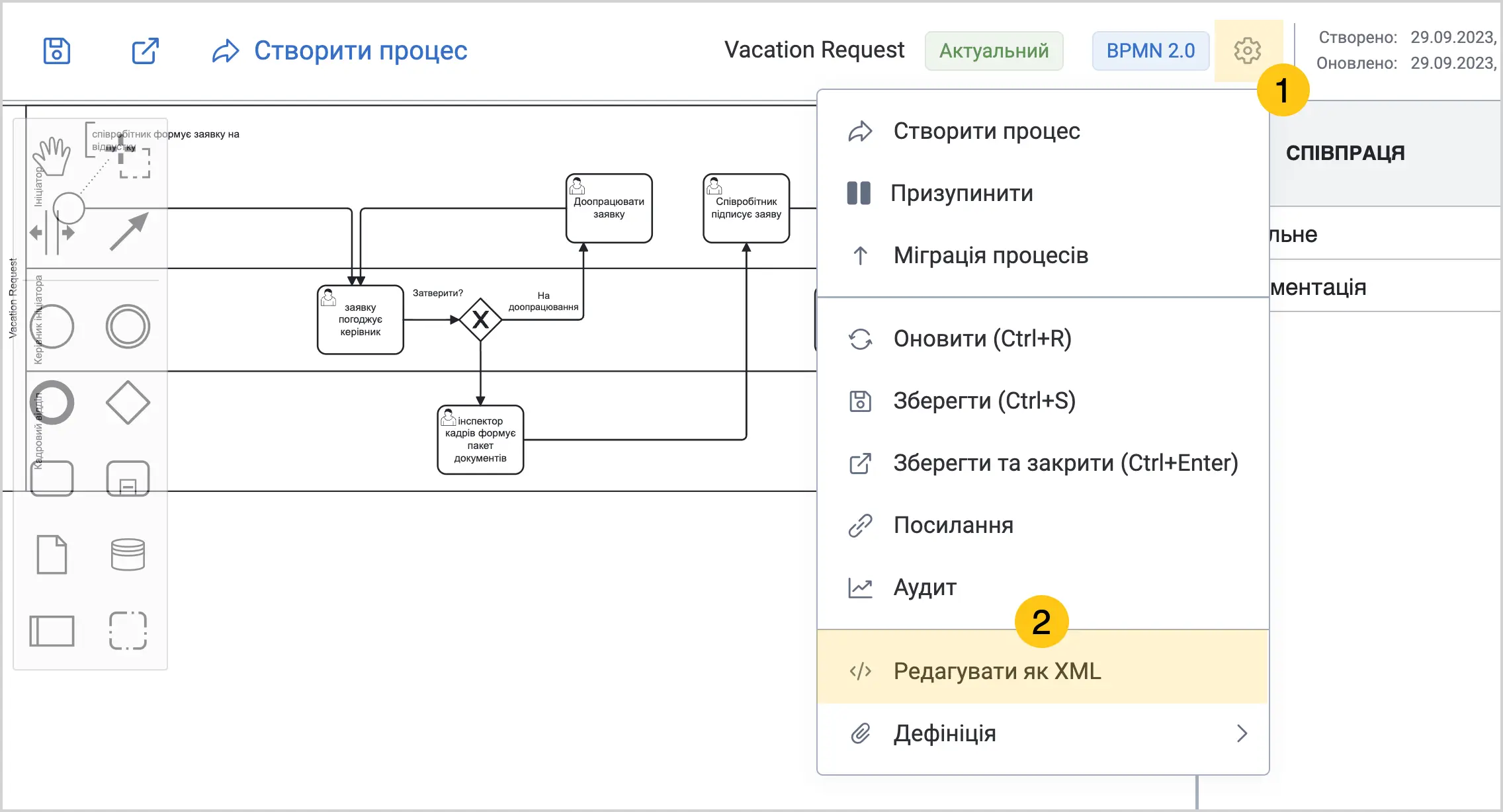This screenshot has height=812, width=1503.
Task: Pick the group dashed rectangle in palette
Action: point(128,631)
